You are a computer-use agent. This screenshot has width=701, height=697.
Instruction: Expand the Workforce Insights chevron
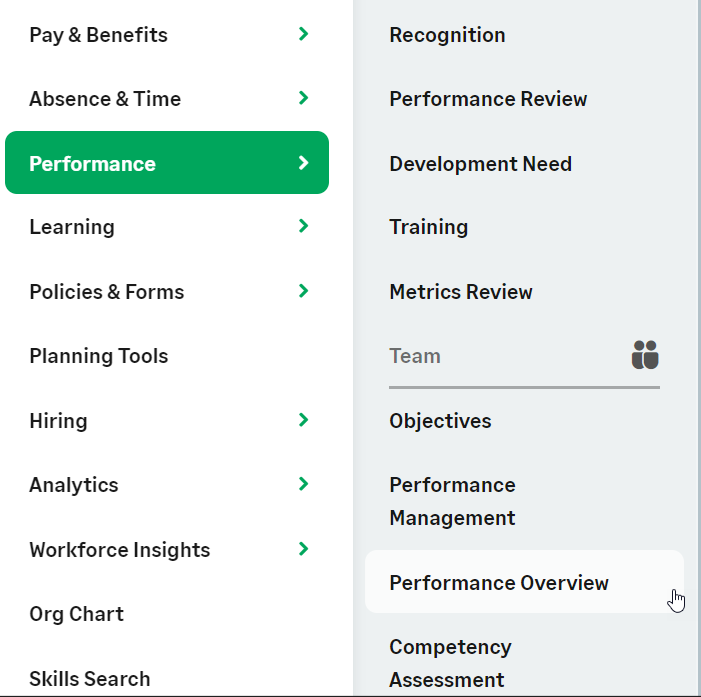304,549
